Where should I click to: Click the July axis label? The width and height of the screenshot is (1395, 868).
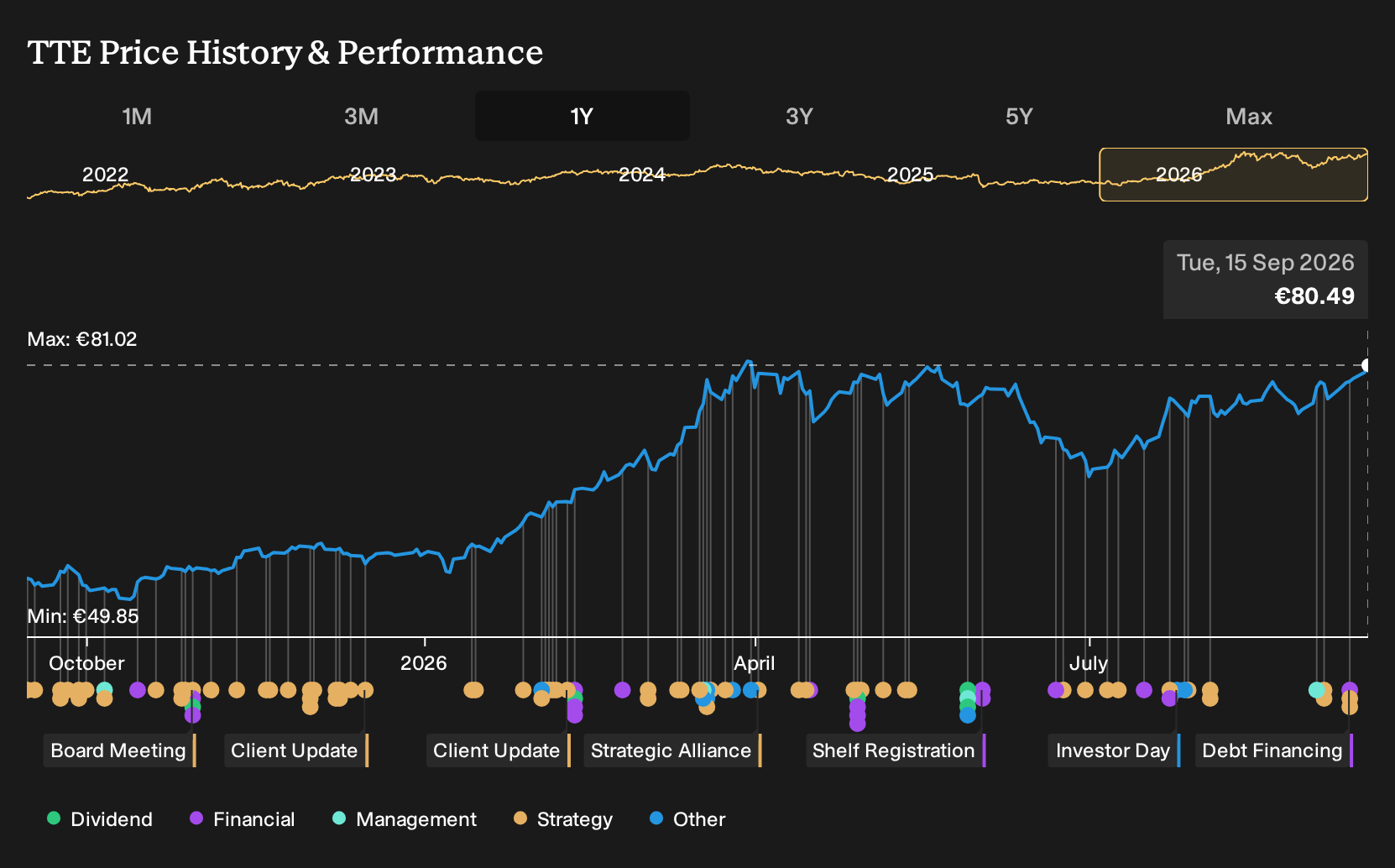click(x=1089, y=663)
